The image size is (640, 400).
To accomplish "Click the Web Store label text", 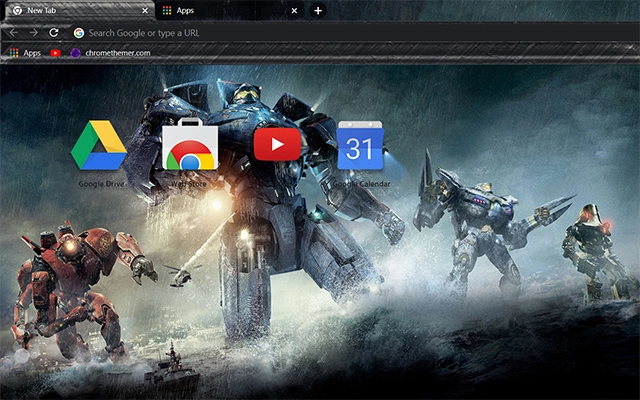I will (x=189, y=184).
